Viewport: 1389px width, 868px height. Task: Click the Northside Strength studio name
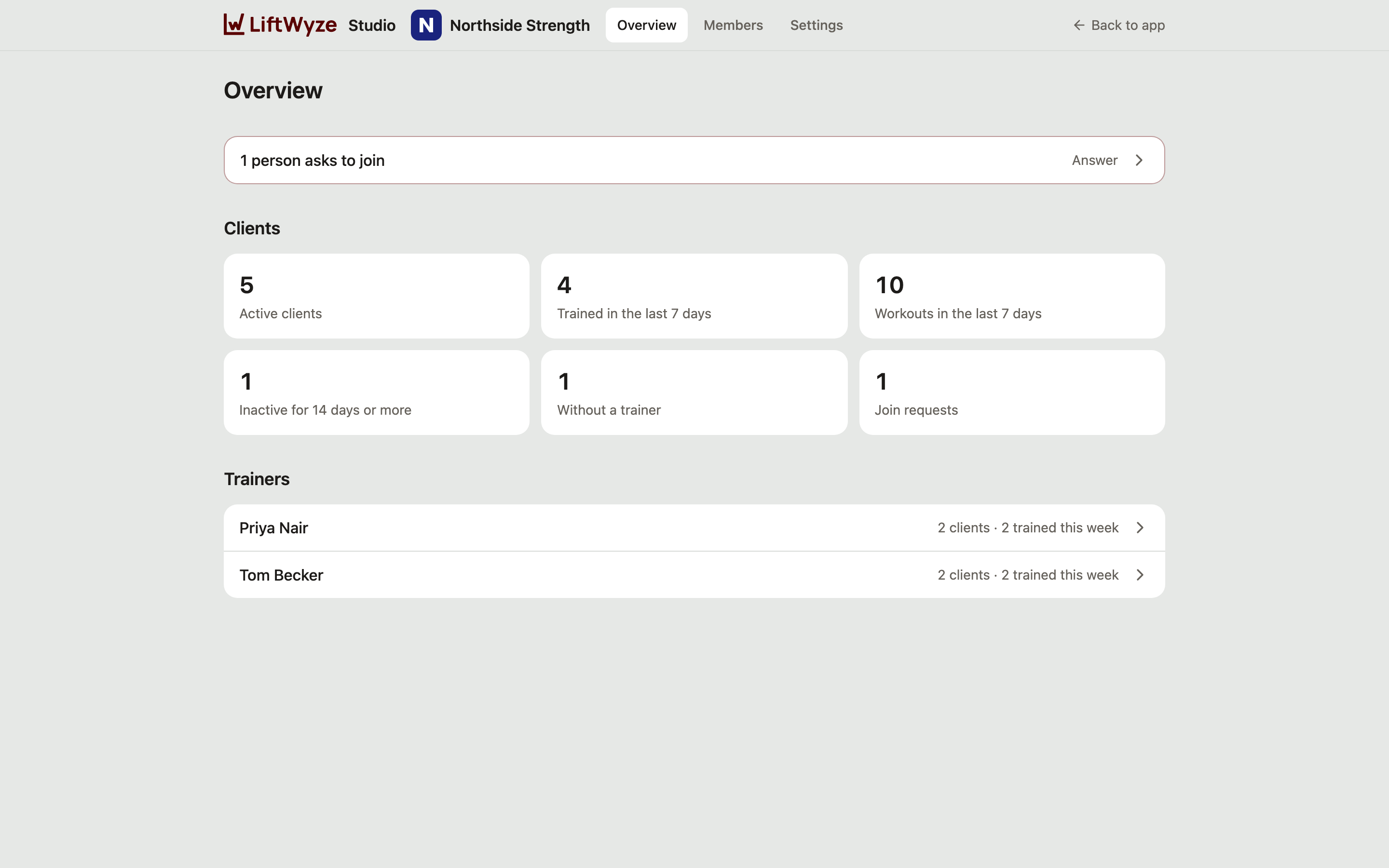519,25
